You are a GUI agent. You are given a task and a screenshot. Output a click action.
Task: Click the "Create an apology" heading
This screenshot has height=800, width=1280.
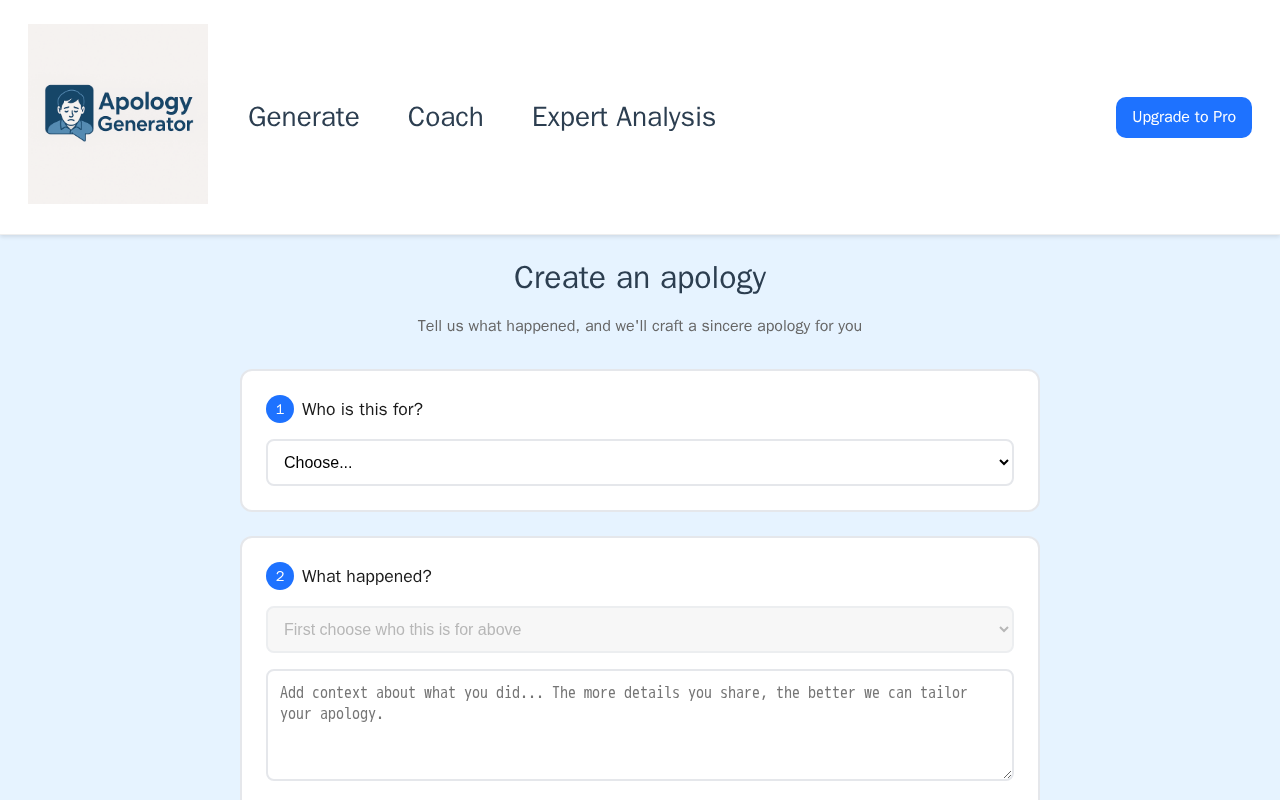click(640, 278)
